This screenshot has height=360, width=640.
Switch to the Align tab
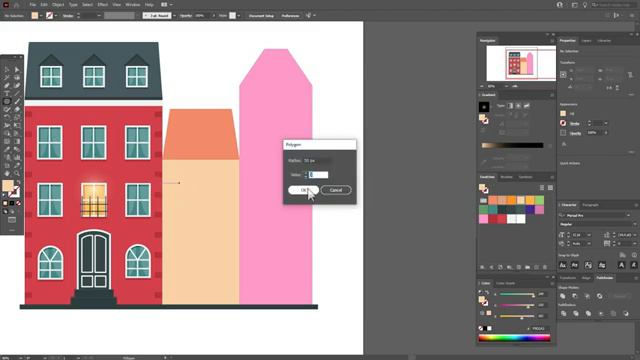(x=586, y=278)
